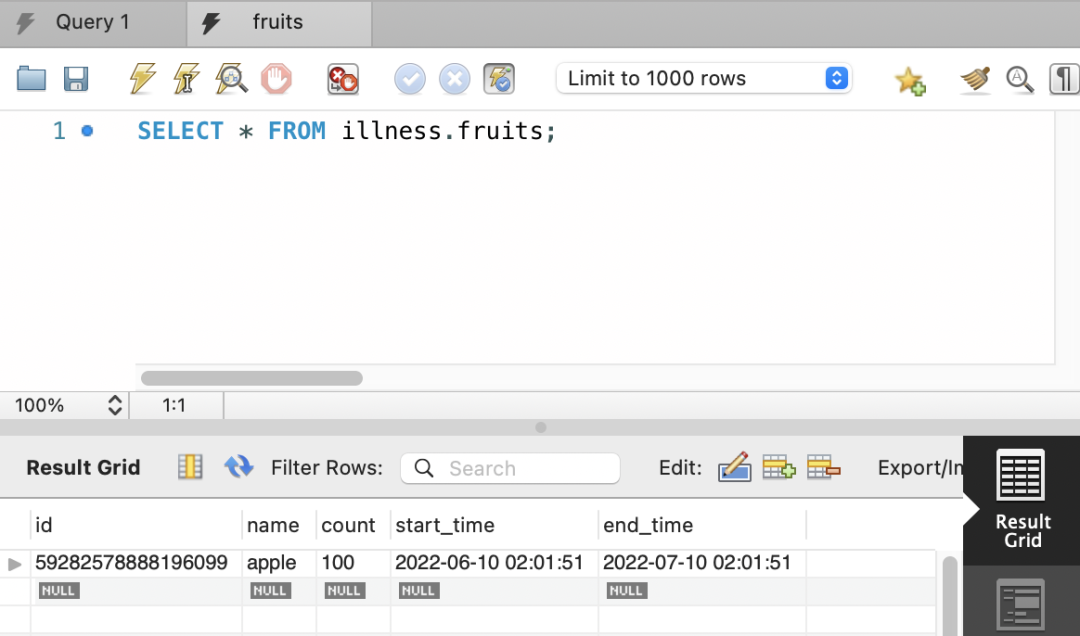This screenshot has width=1080, height=636.
Task: Stop query execution red hand icon
Action: (276, 79)
